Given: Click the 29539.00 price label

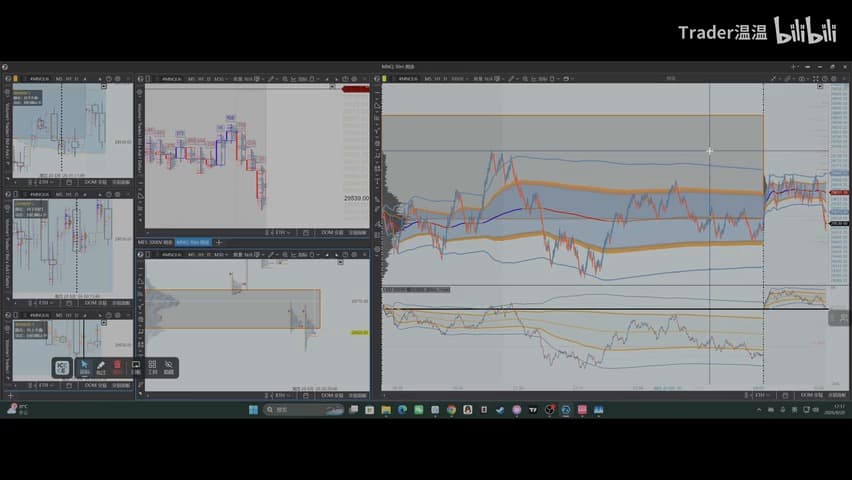Looking at the screenshot, I should [x=356, y=198].
